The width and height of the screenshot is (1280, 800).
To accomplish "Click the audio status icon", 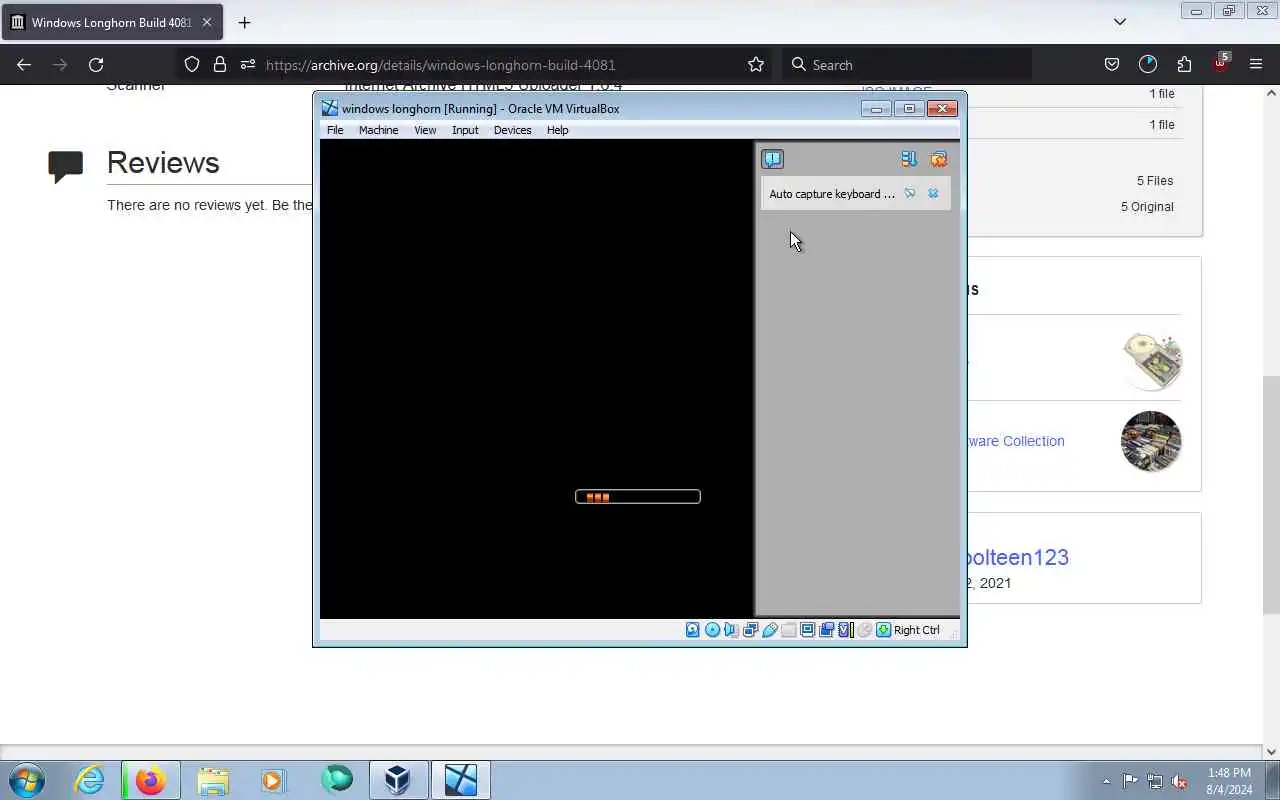I will tap(731, 630).
